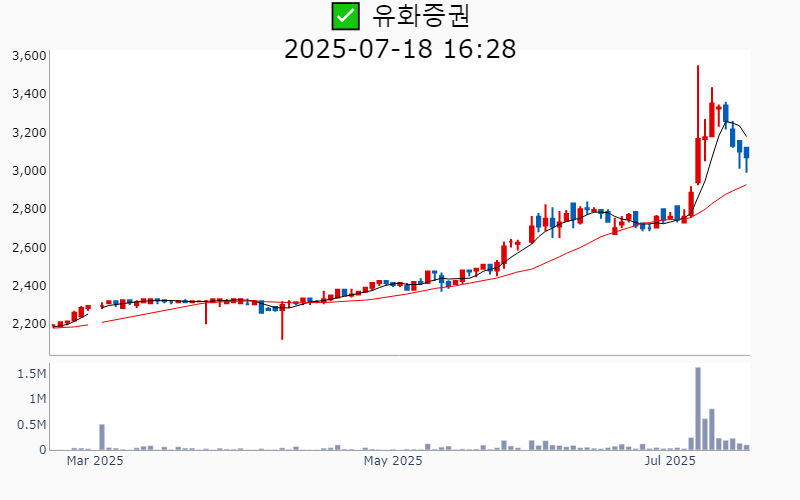Click the 1.5M volume axis label
This screenshot has width=800, height=500.
(32, 374)
